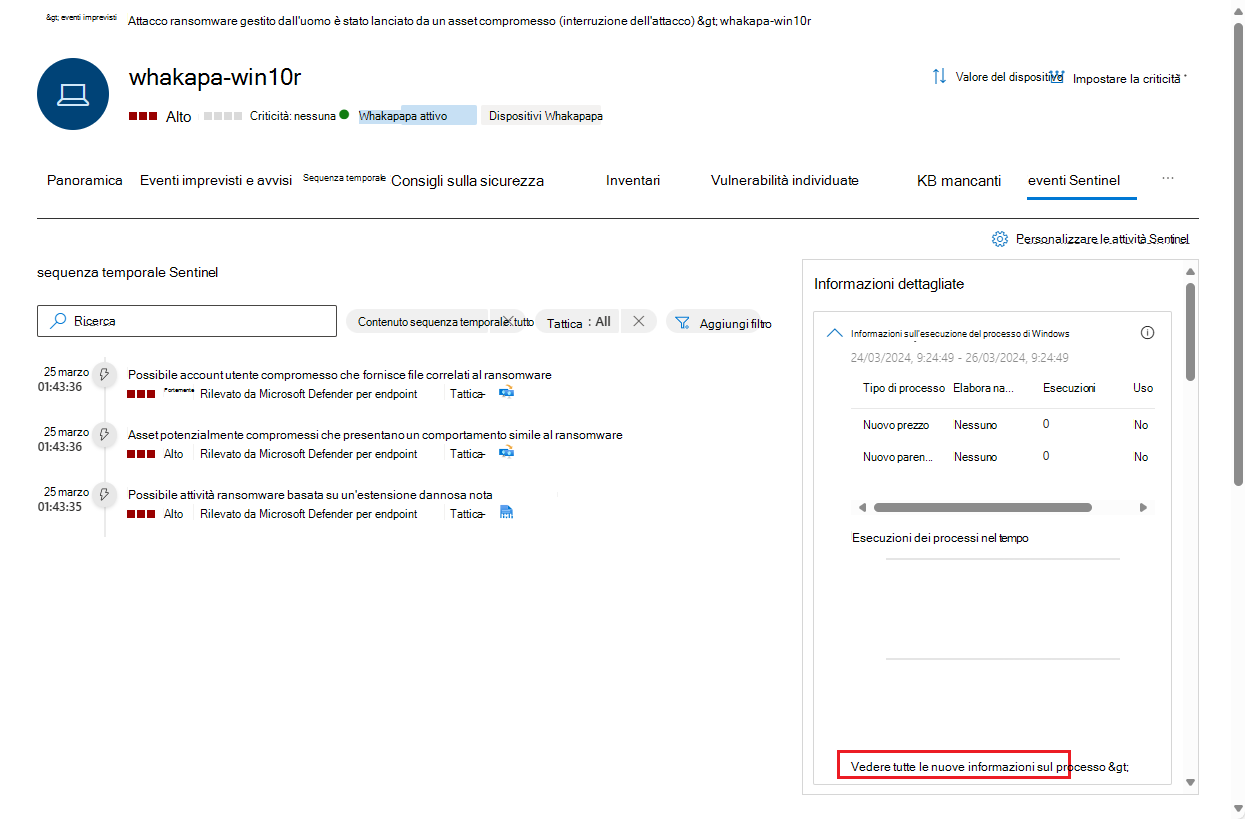This screenshot has height=819, width=1245.
Task: Click the Valore del dispositivo sort icon
Action: point(939,76)
